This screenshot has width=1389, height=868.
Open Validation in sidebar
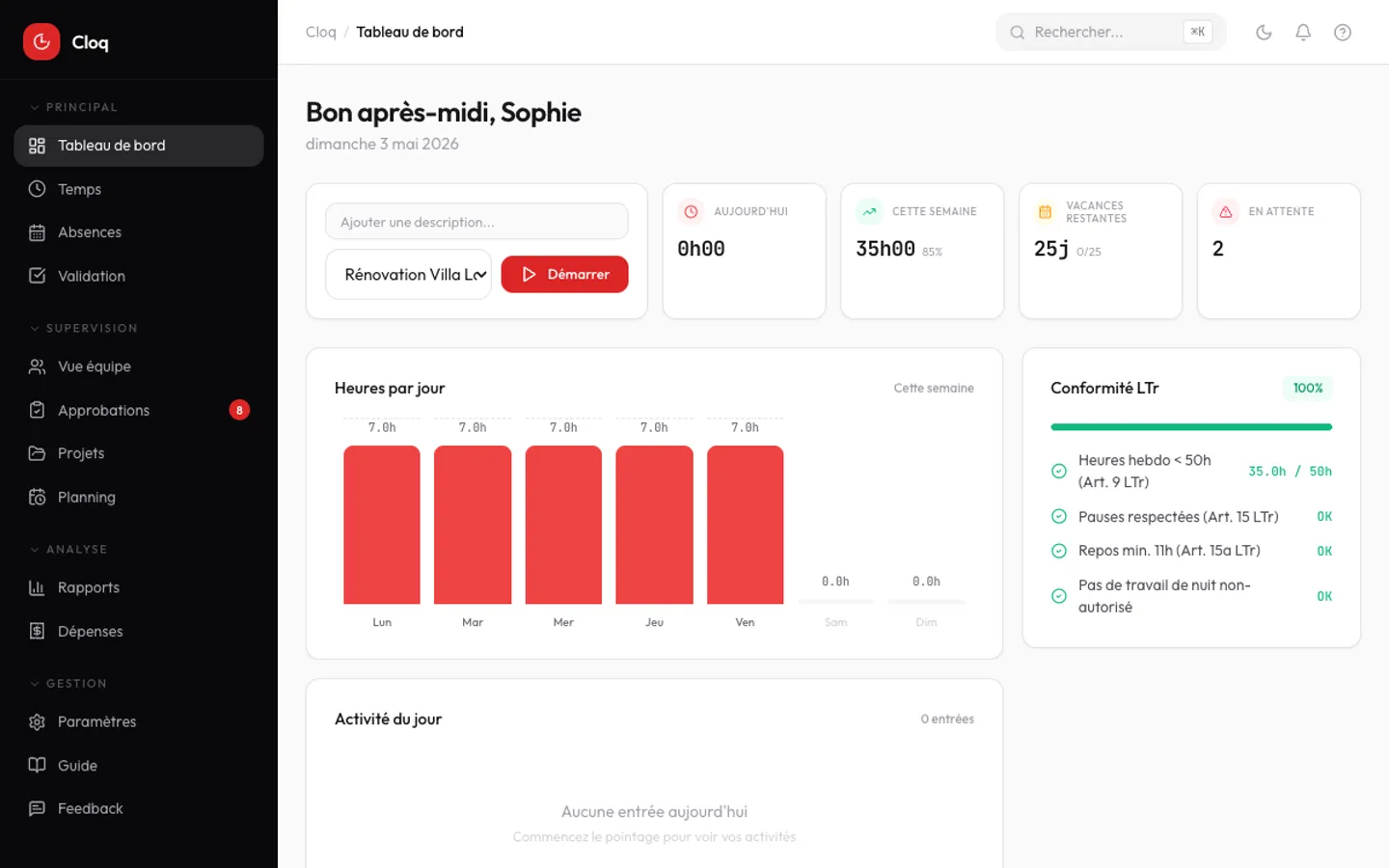tap(139, 276)
